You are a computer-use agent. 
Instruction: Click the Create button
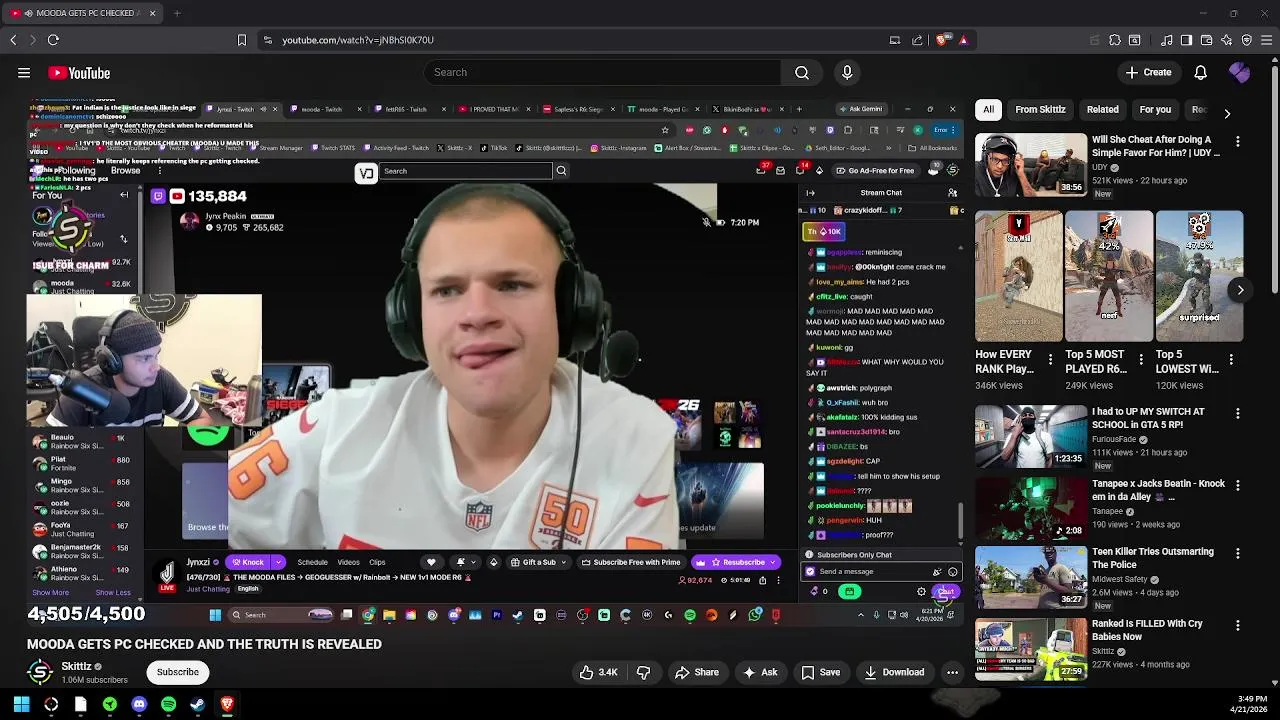[1148, 72]
